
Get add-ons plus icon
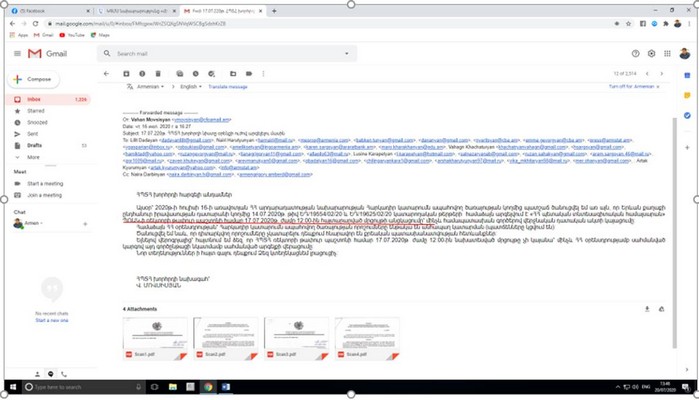687,147
